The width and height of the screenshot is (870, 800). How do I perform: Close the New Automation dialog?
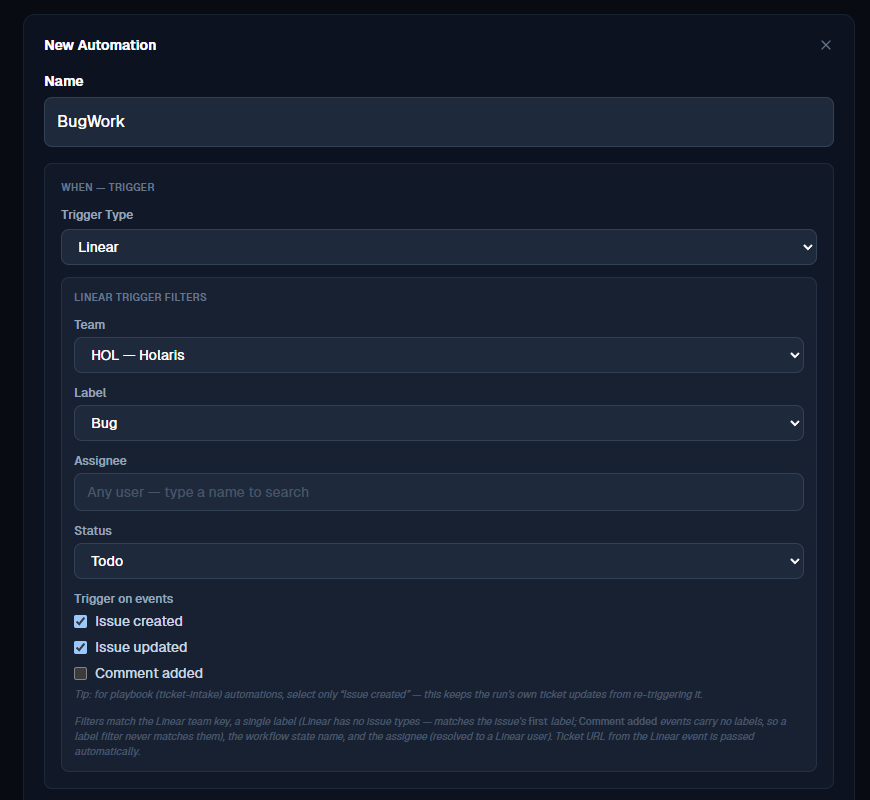point(826,45)
